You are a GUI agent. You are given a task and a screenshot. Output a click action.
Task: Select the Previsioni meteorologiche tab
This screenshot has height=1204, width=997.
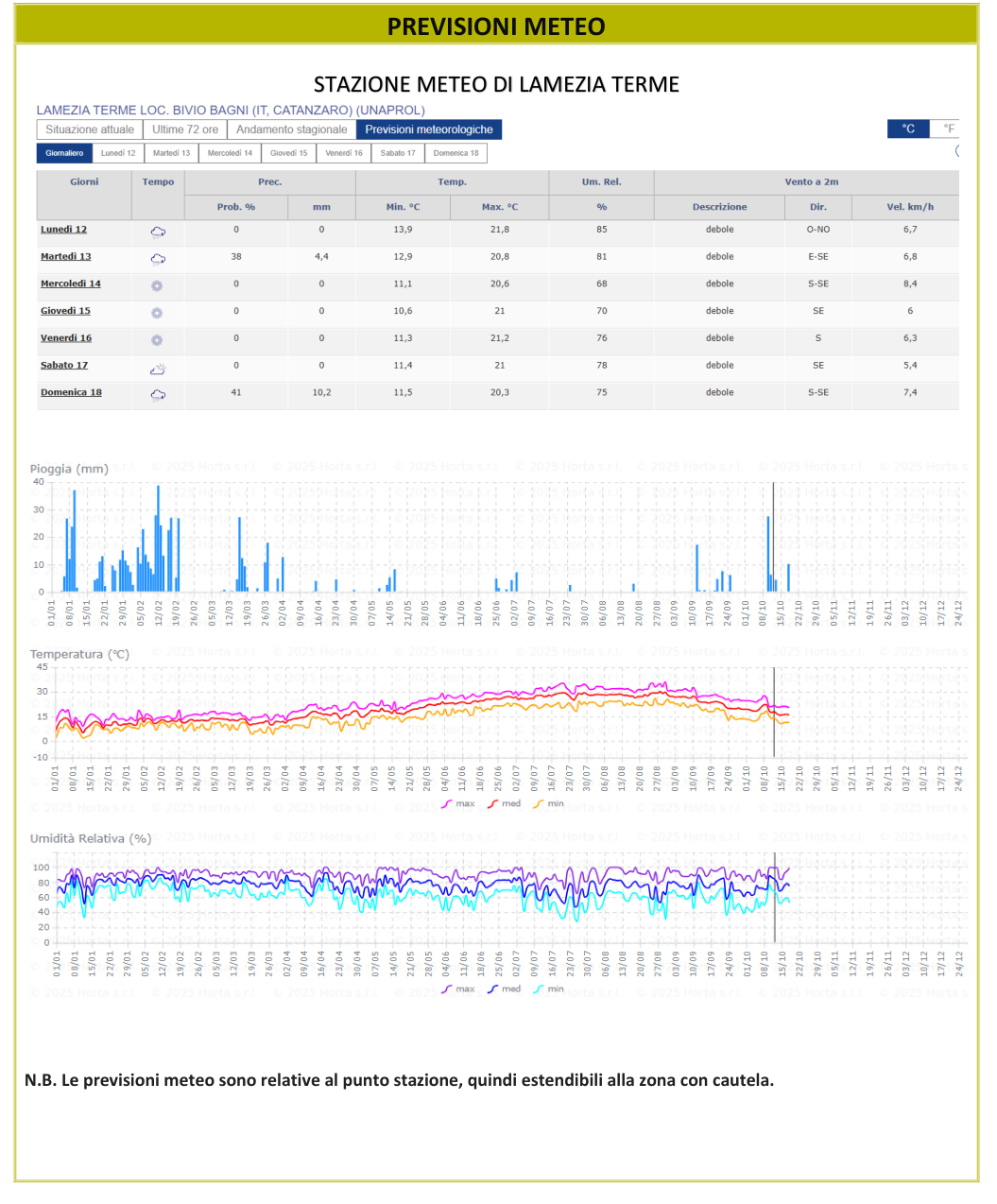pyautogui.click(x=429, y=129)
